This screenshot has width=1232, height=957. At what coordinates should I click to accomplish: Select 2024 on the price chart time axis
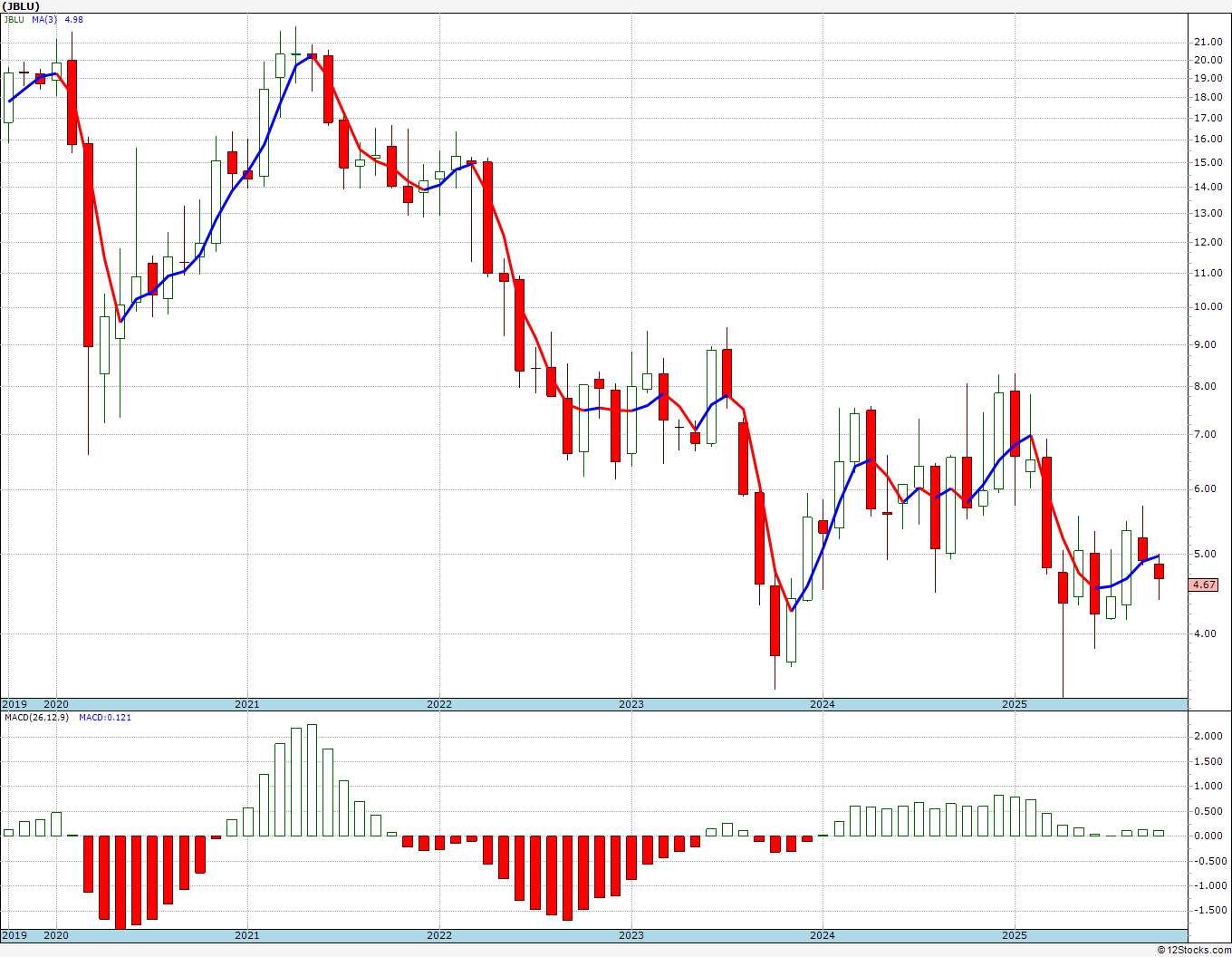(823, 704)
